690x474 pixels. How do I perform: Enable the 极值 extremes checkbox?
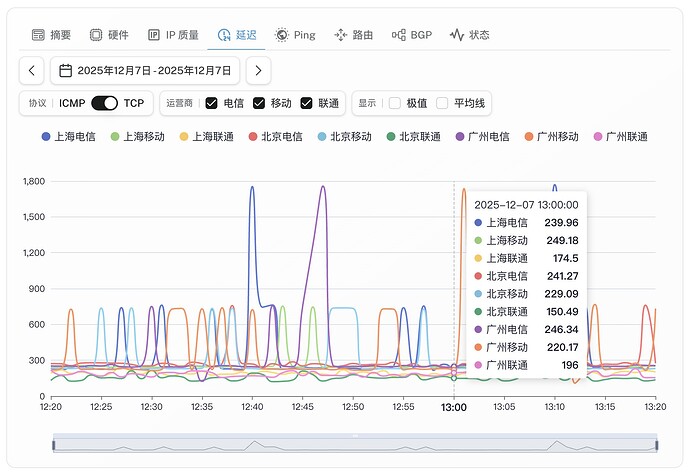(395, 103)
